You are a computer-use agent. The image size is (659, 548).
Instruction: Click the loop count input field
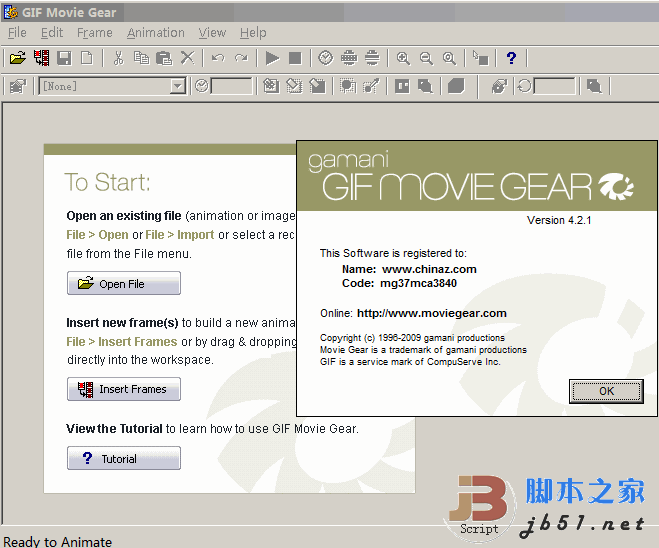(x=555, y=87)
